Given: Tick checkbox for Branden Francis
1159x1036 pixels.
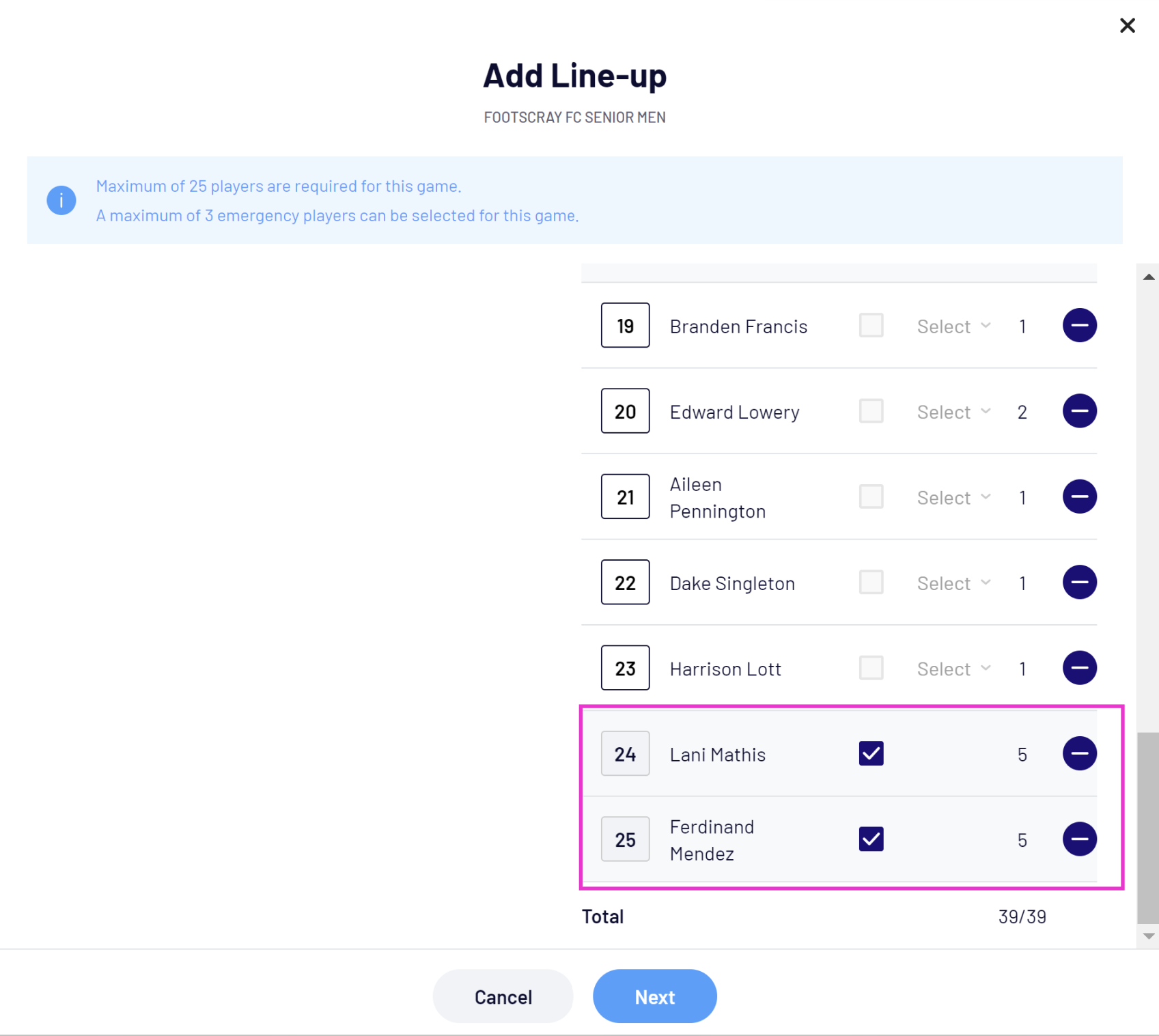Looking at the screenshot, I should (x=871, y=326).
